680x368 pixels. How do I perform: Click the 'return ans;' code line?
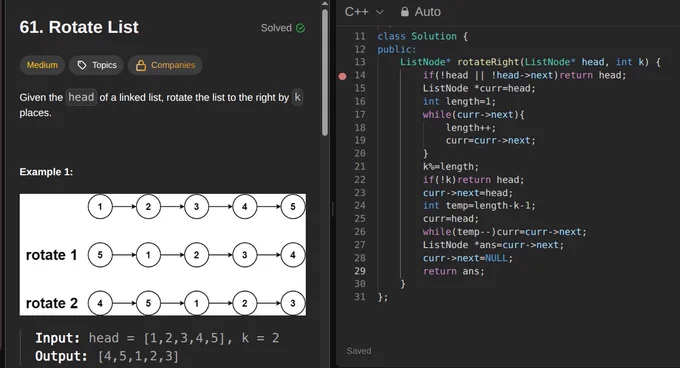coord(454,271)
